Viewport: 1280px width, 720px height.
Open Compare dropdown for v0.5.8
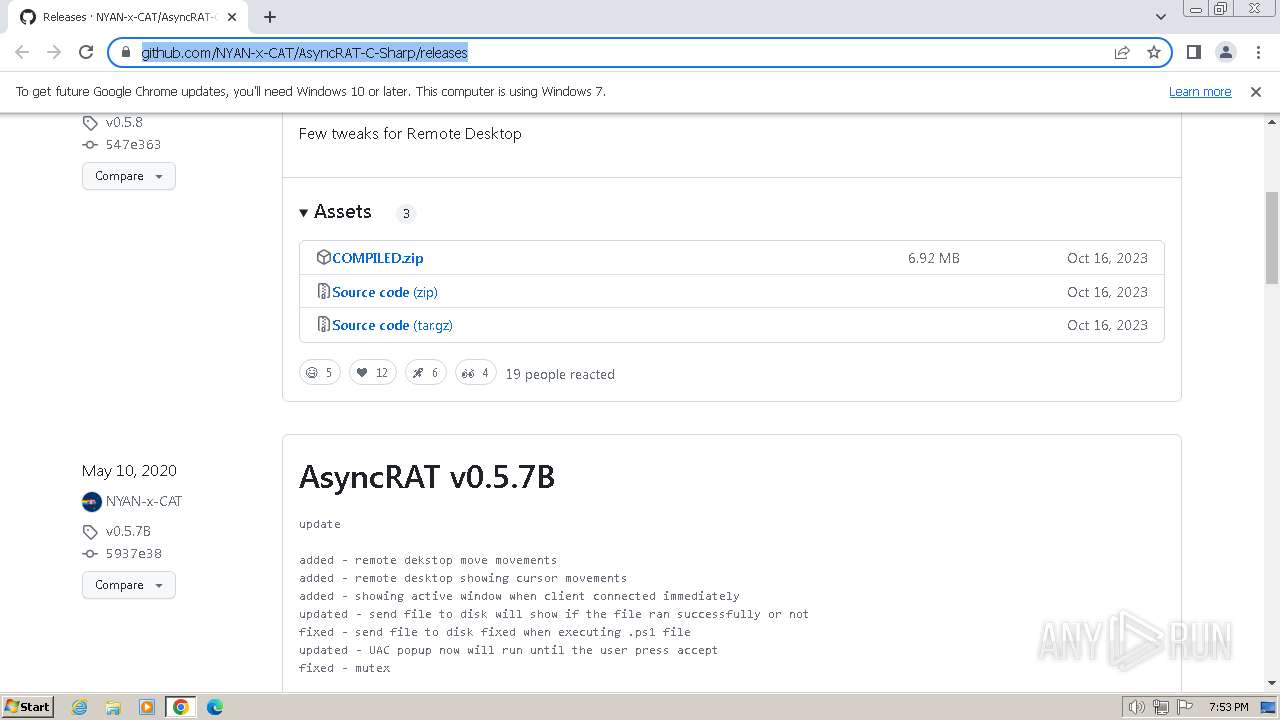[128, 176]
